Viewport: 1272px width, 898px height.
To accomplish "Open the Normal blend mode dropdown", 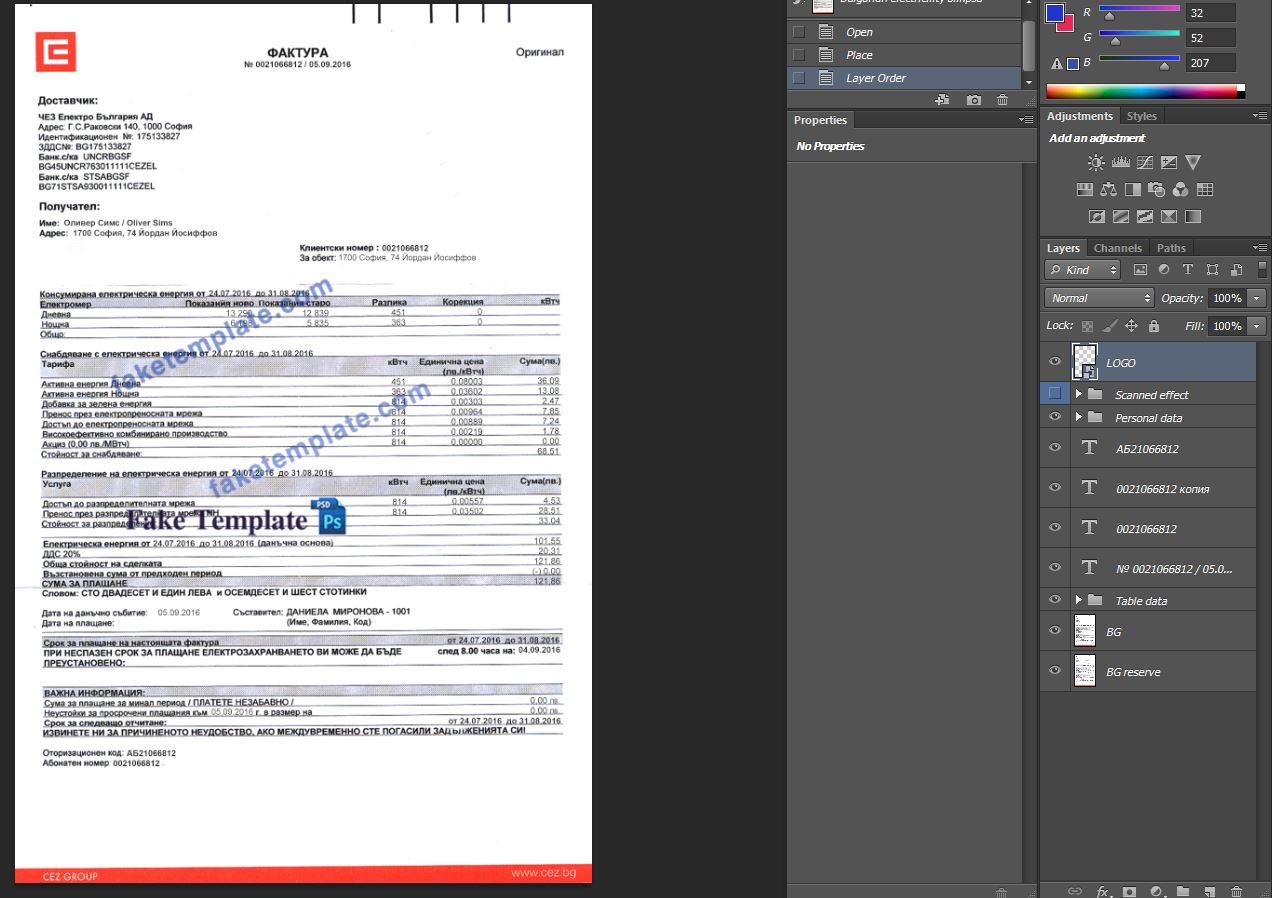I will pos(1099,298).
